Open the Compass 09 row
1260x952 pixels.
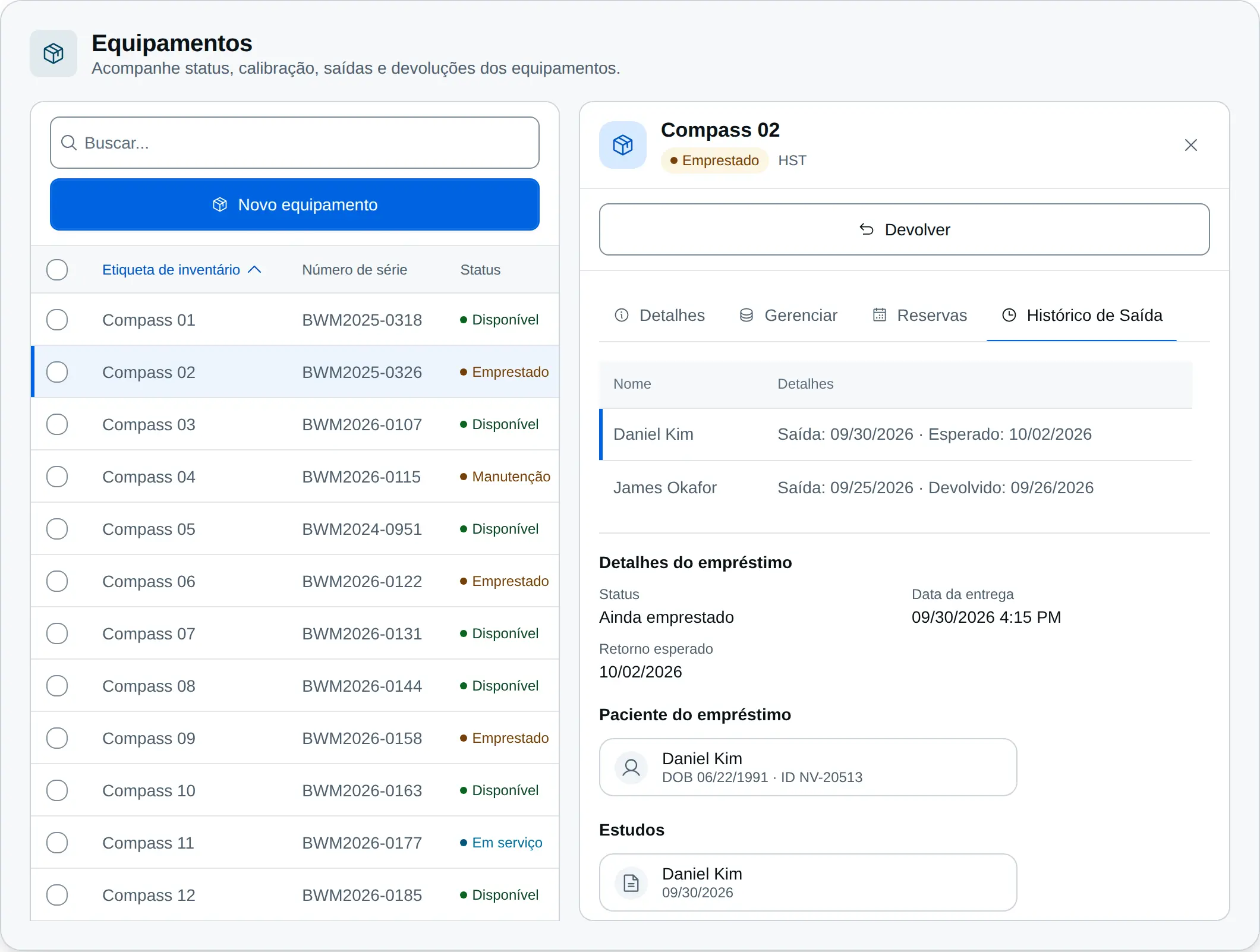(x=295, y=738)
